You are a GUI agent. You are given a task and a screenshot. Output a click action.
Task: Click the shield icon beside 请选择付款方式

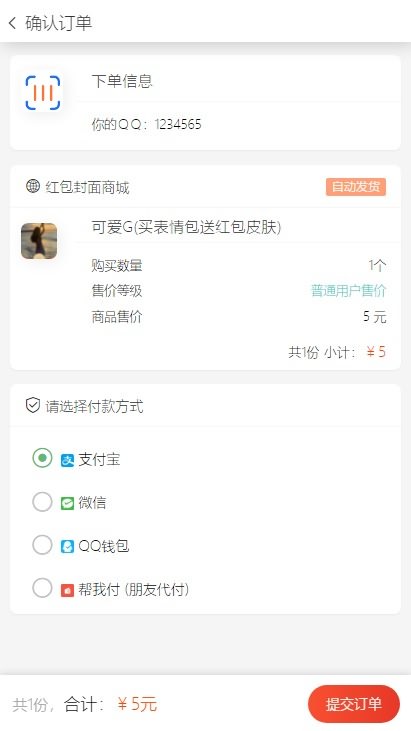(x=33, y=406)
